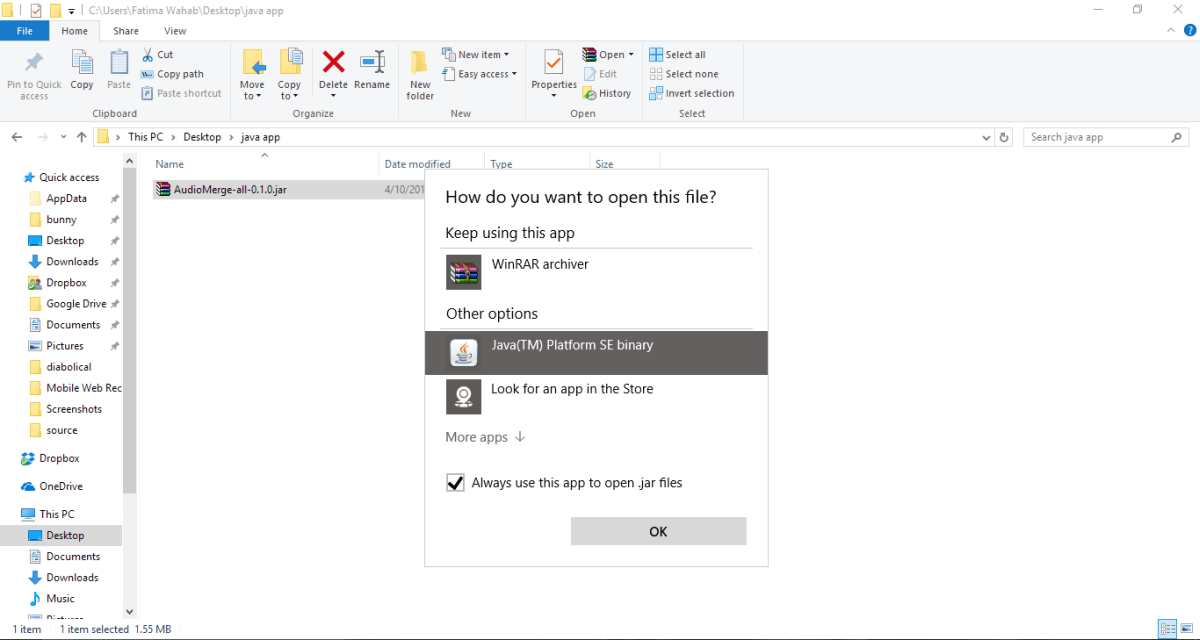This screenshot has height=640, width=1200.
Task: Switch to the View ribbon tab
Action: pyautogui.click(x=175, y=31)
